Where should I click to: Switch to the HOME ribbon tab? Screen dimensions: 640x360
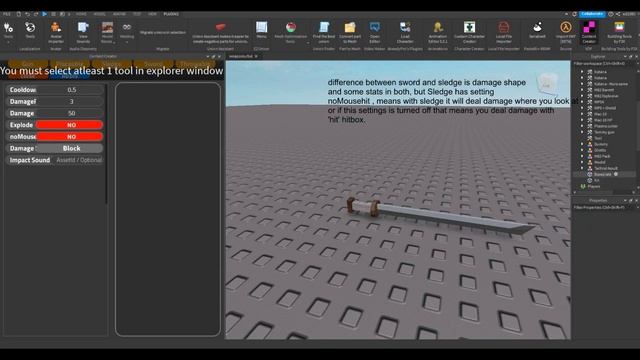click(81, 14)
